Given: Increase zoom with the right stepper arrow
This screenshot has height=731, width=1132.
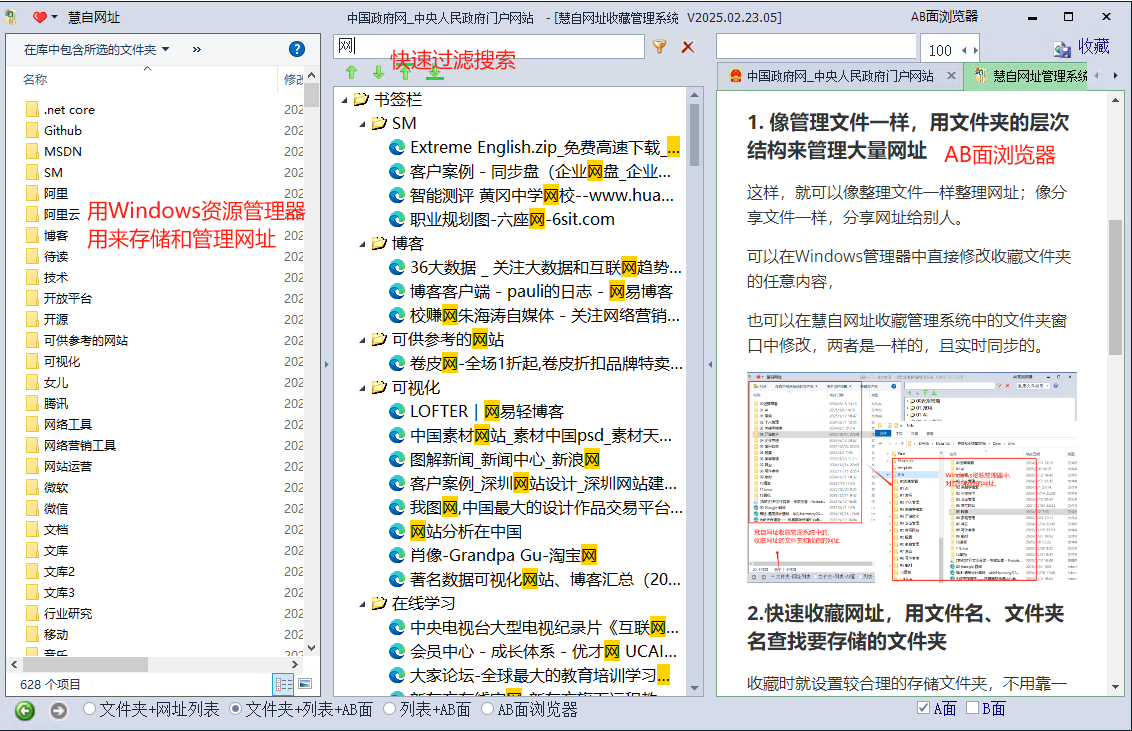Looking at the screenshot, I should pos(975,50).
